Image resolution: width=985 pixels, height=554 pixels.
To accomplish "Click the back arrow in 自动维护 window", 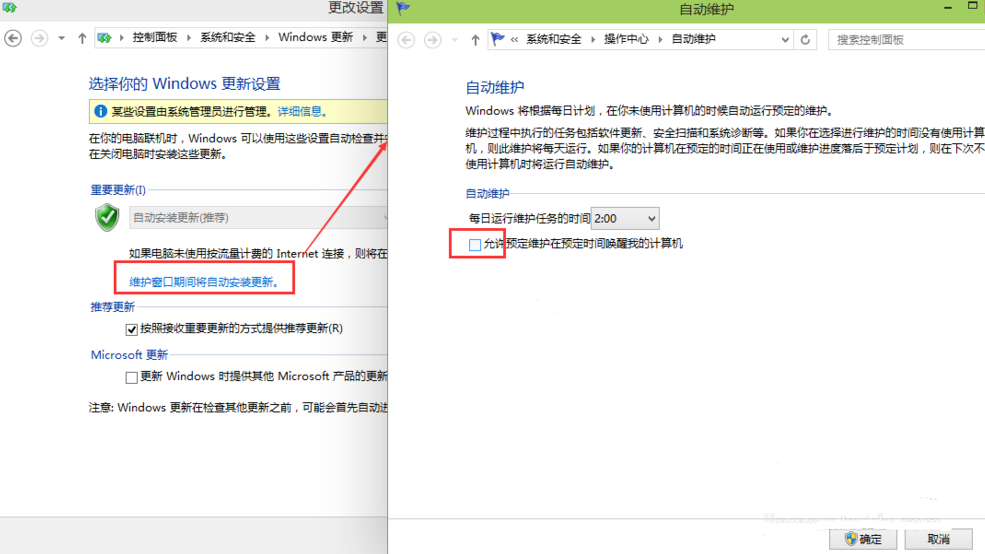I will click(406, 40).
